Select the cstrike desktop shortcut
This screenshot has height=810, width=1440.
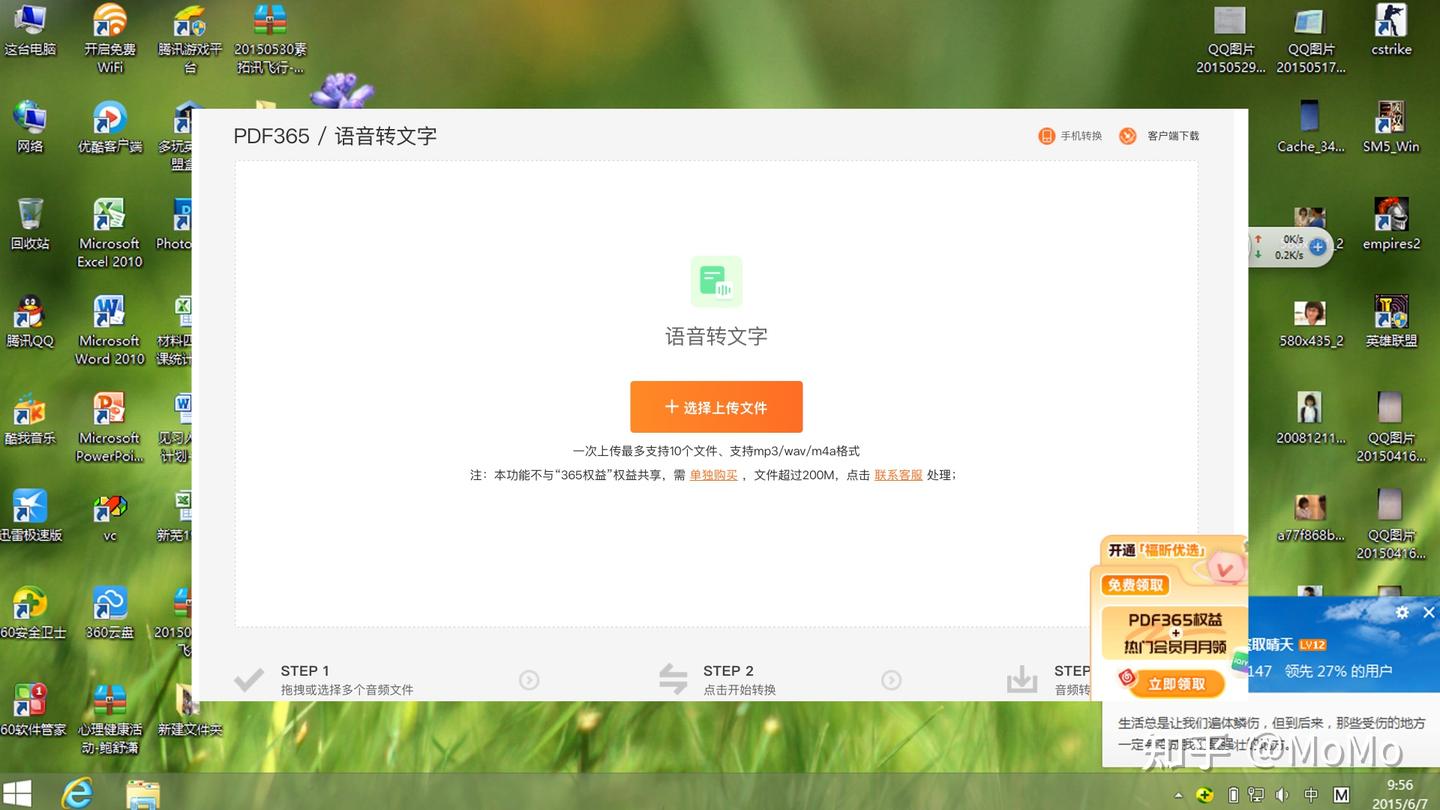[x=1391, y=31]
